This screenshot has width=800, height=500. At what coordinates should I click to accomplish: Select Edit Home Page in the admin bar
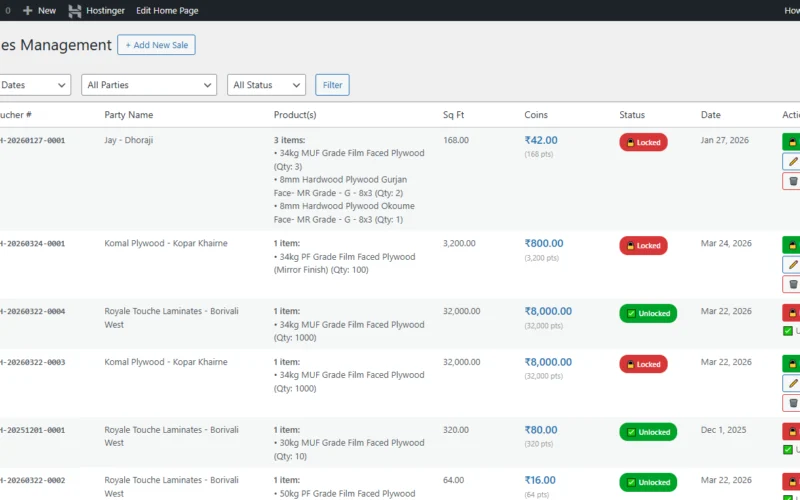167,10
